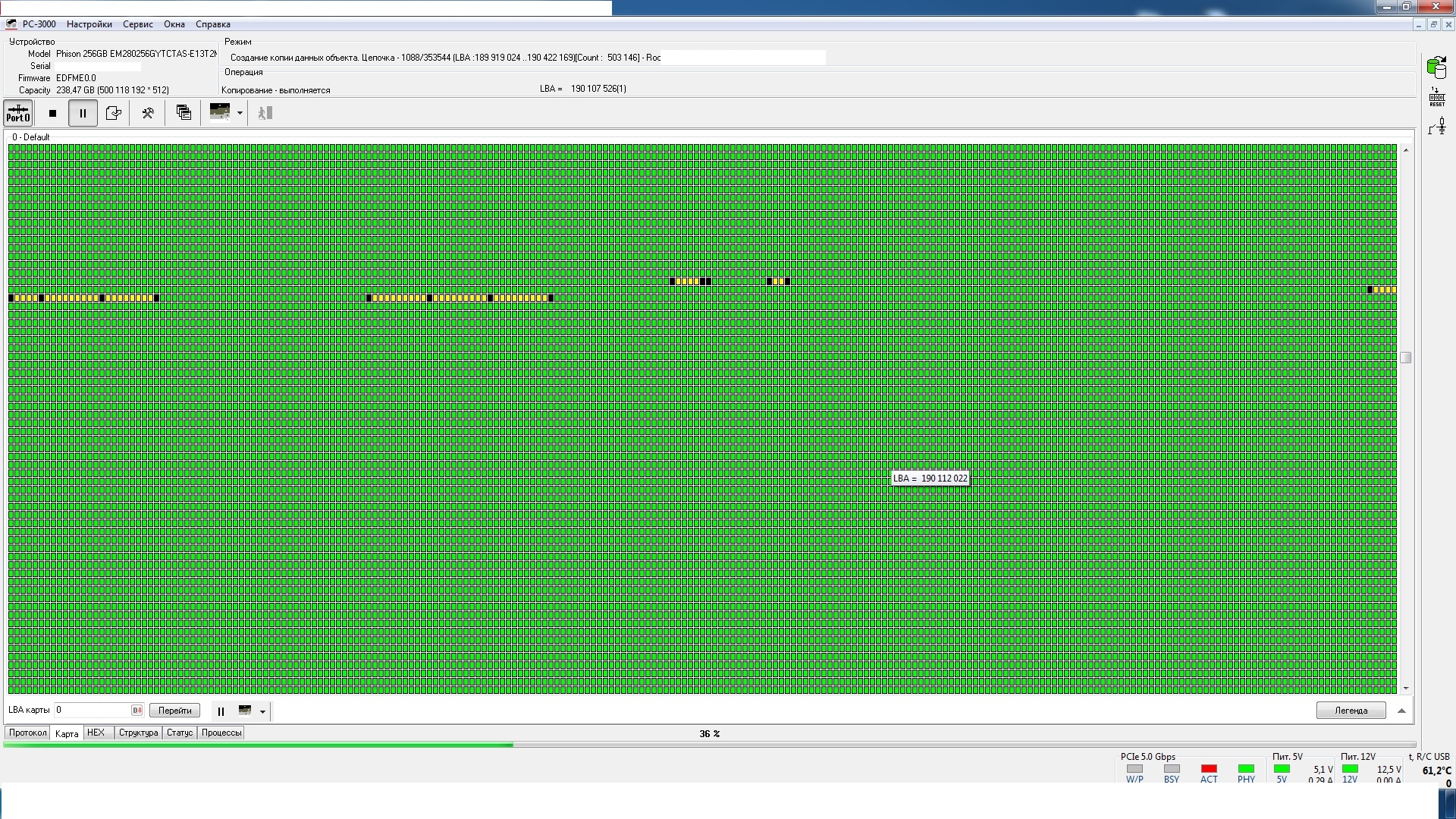Open the crossed tools utilities icon
Screen dimensions: 1456x819
click(x=148, y=113)
